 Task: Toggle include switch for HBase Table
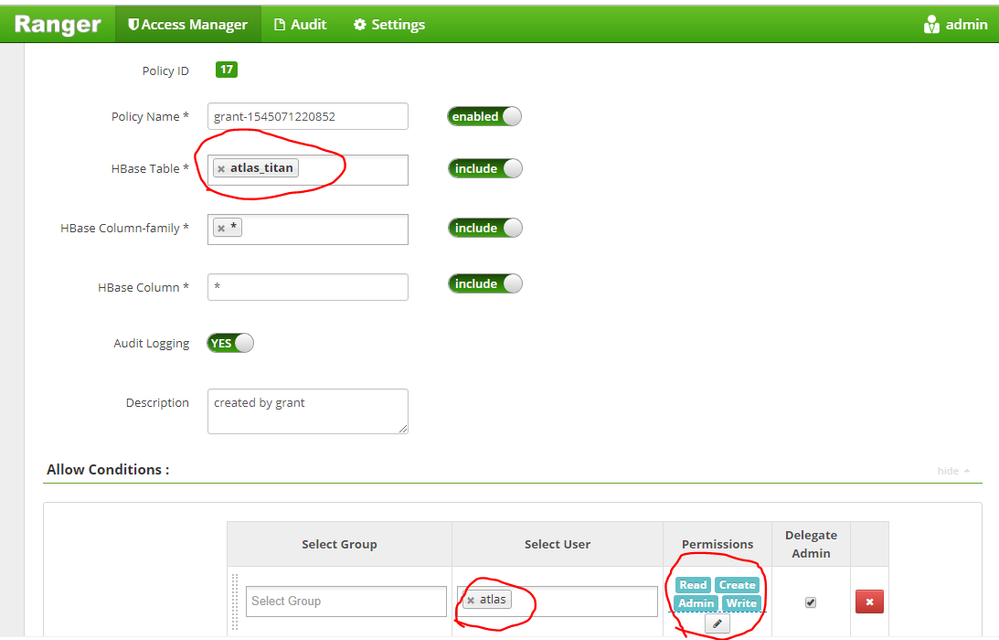tap(485, 169)
